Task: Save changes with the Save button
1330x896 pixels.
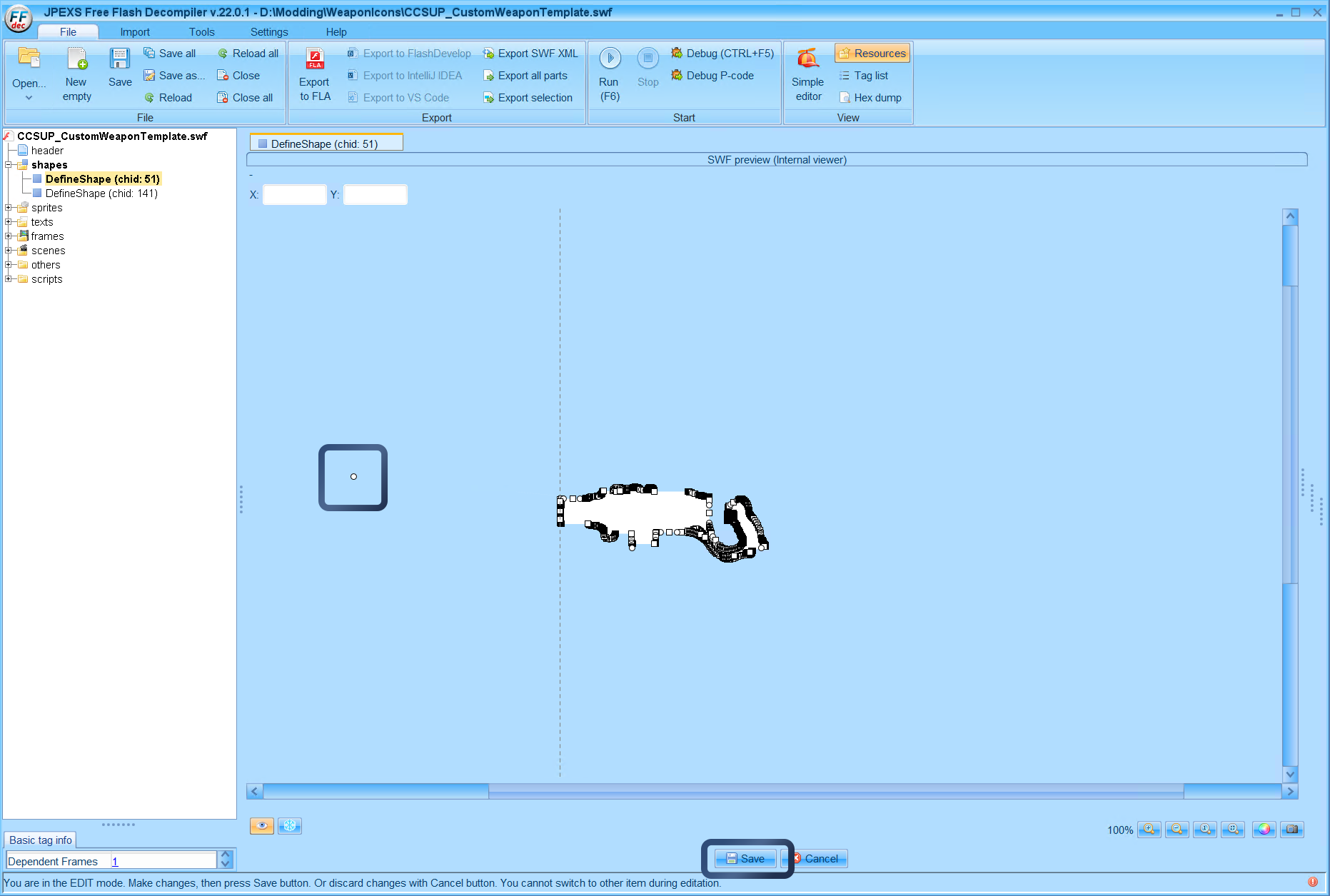Action: [x=745, y=859]
